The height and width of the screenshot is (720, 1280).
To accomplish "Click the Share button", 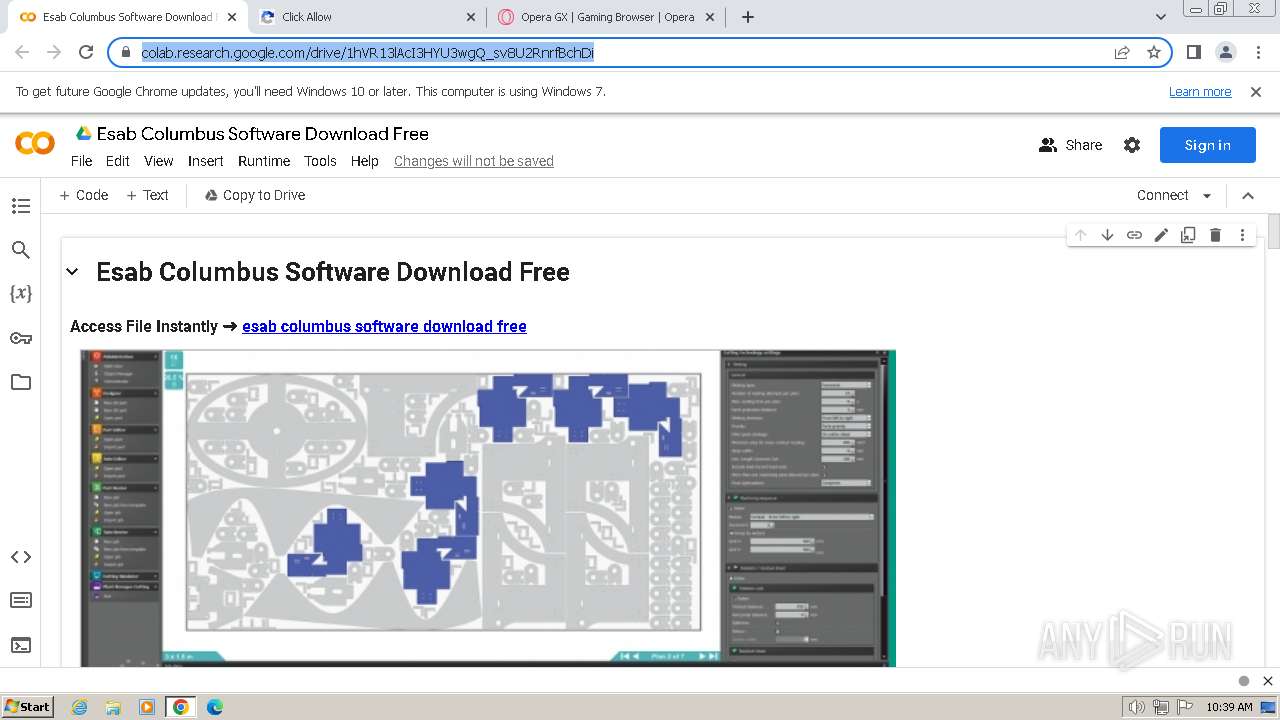I will pos(1070,145).
